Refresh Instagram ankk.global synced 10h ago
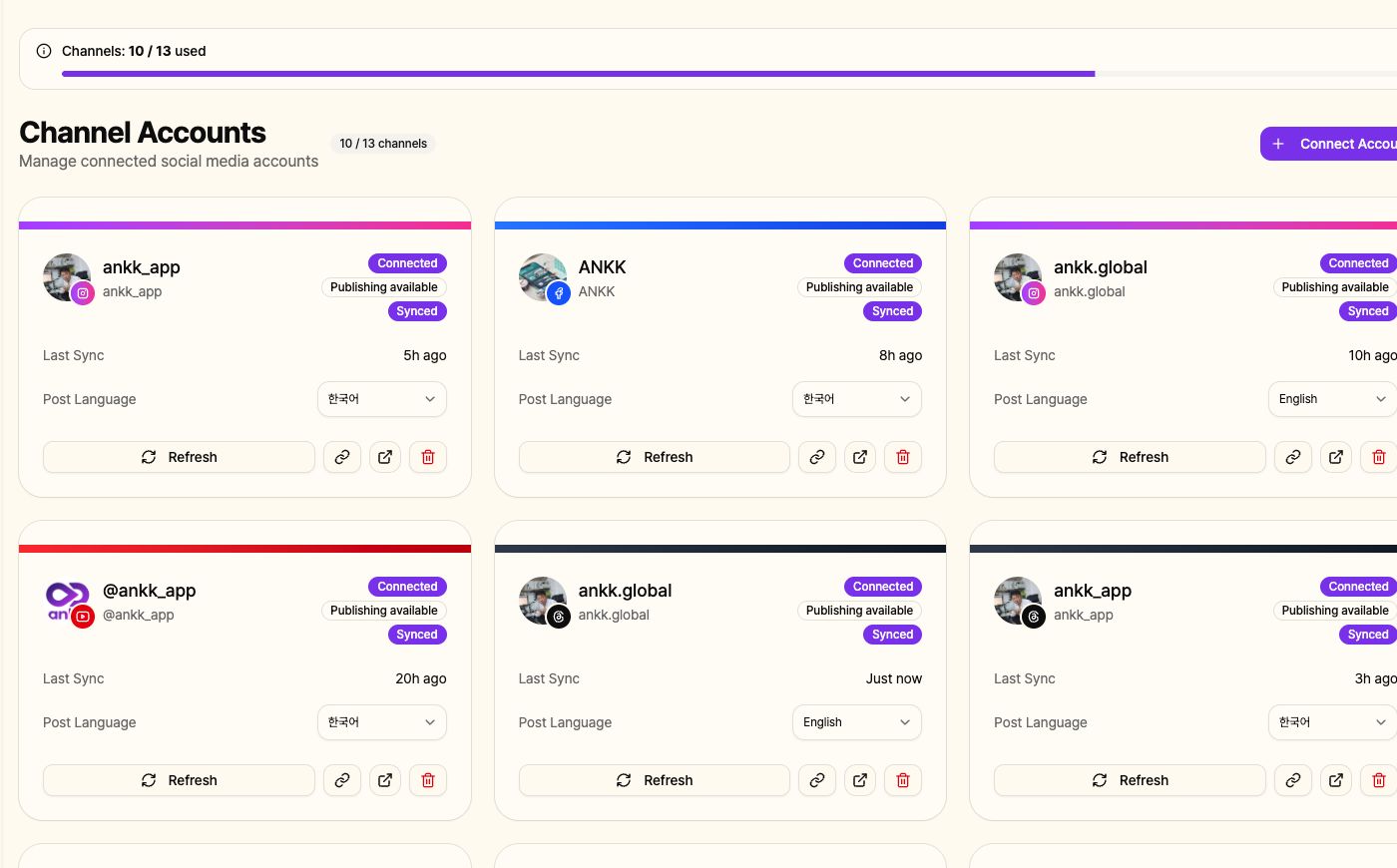This screenshot has height=868, width=1397. tap(1130, 457)
